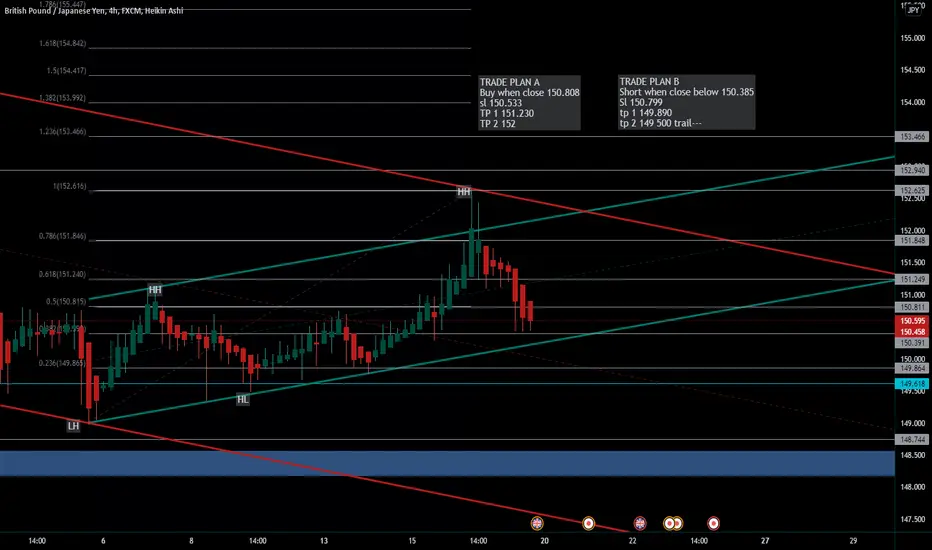This screenshot has height=550, width=932.
Task: Click the '1.236(153.466)' Fibonacci label
Action: 62,131
